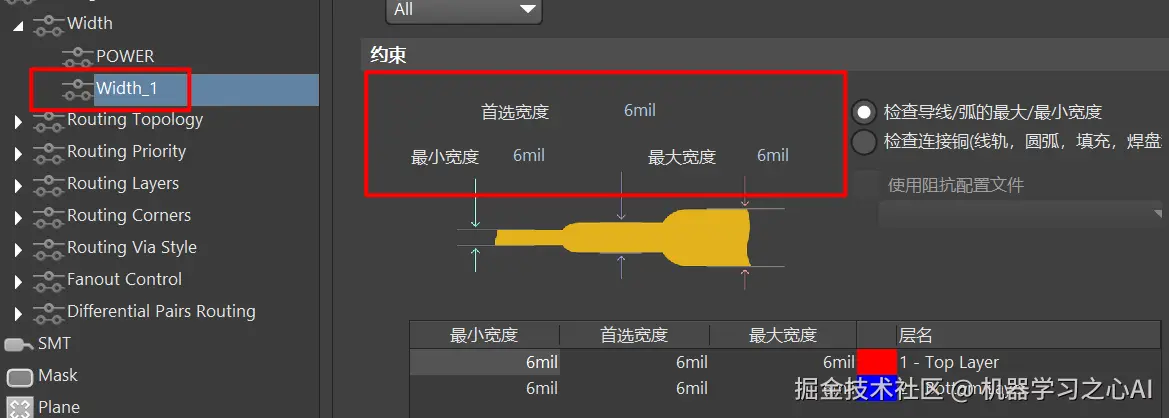Viewport: 1169px width, 418px height.
Task: Open the All dropdown list
Action: [x=463, y=10]
